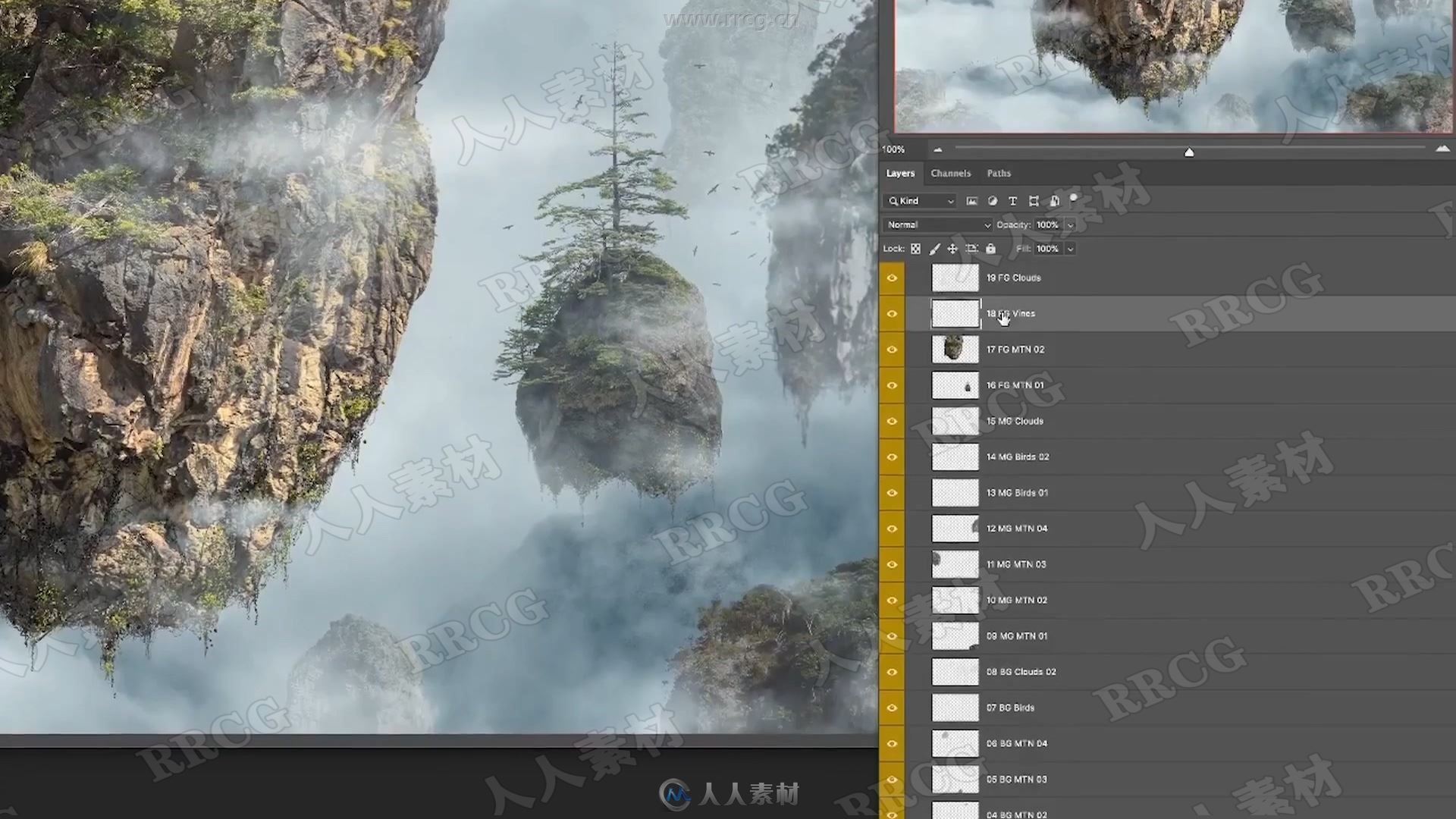The height and width of the screenshot is (819, 1456).
Task: Select the '12 MG MTN 04' layer name
Action: [1017, 529]
